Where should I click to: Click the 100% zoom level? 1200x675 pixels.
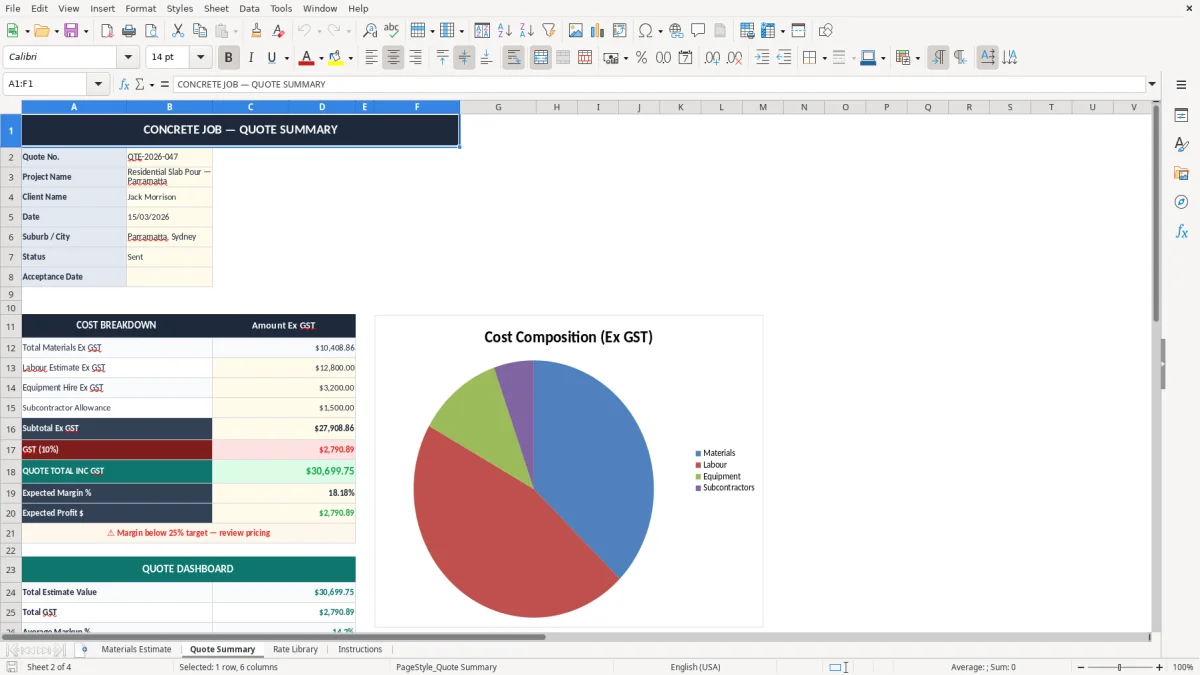[1183, 667]
